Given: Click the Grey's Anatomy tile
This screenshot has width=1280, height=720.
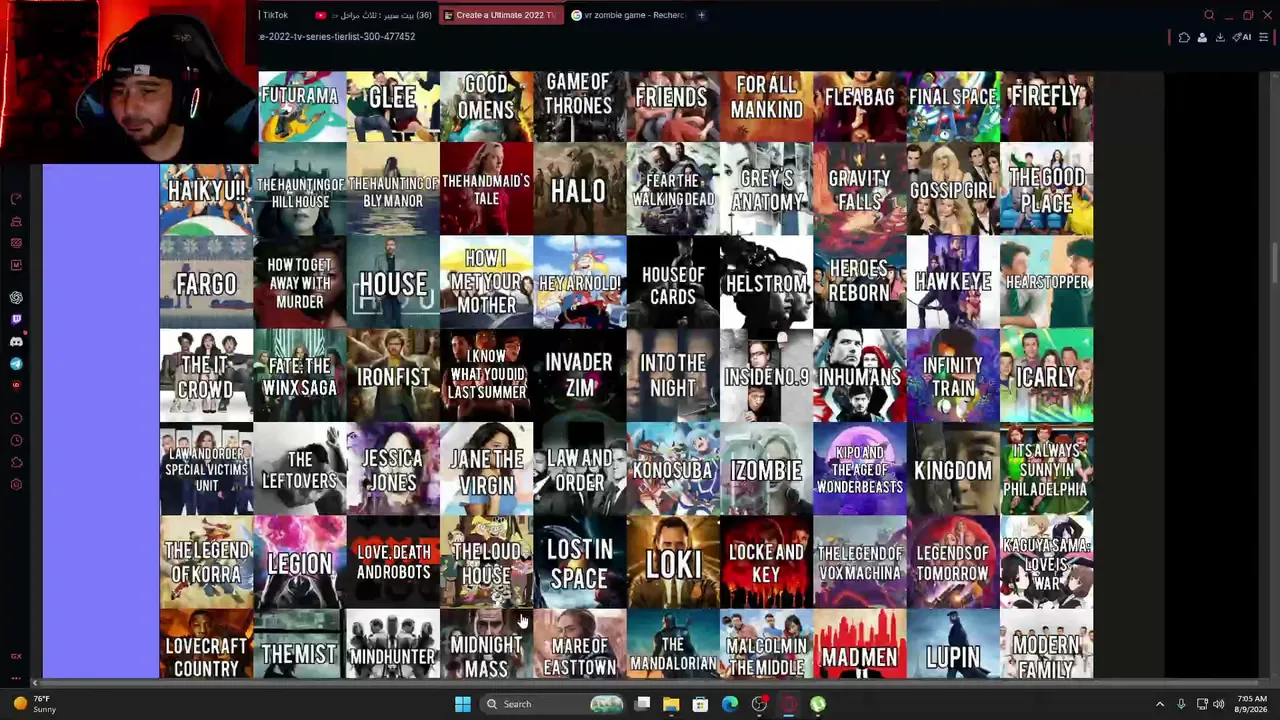Looking at the screenshot, I should [766, 189].
